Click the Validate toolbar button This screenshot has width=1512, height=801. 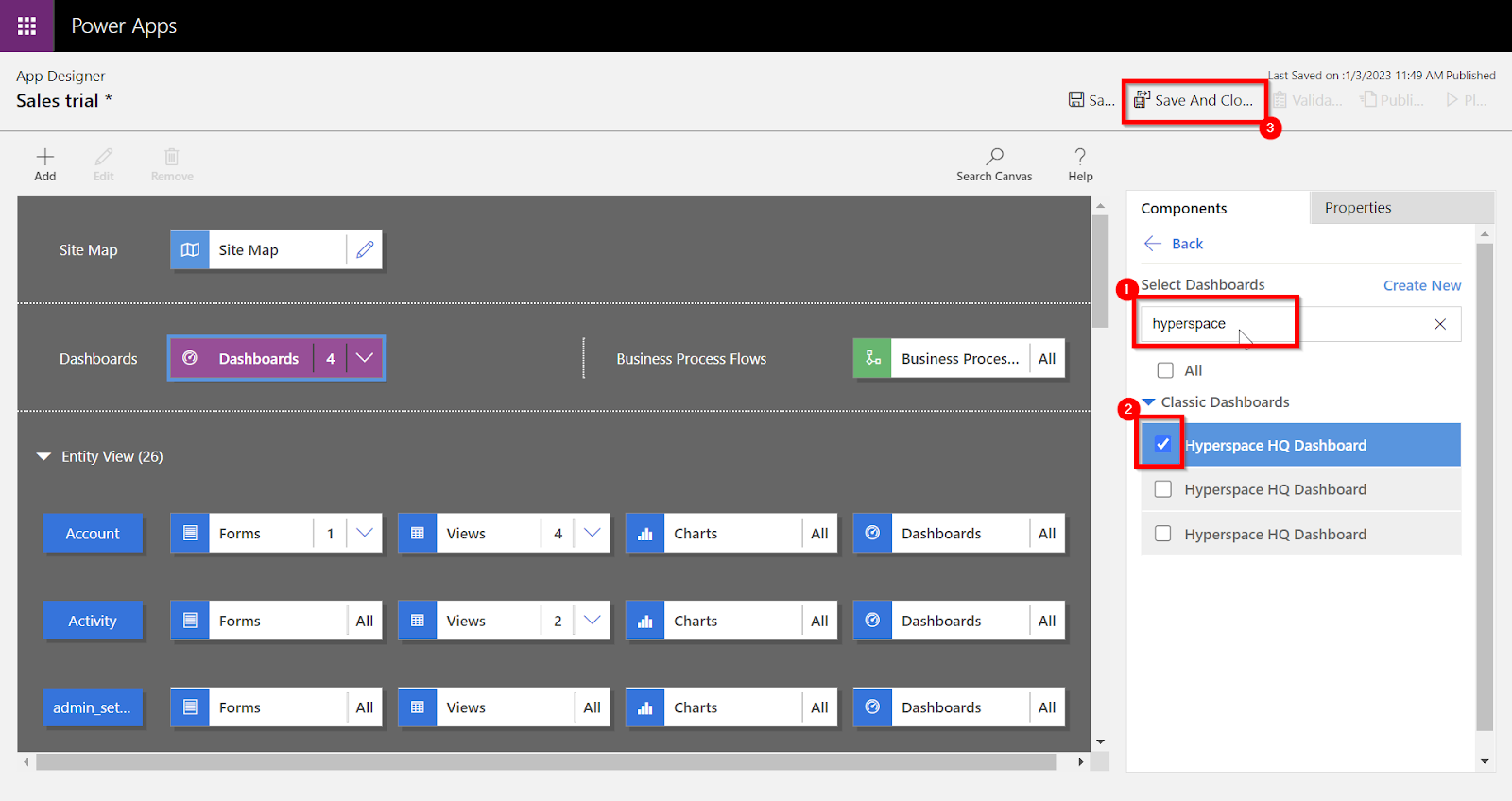tap(1308, 100)
